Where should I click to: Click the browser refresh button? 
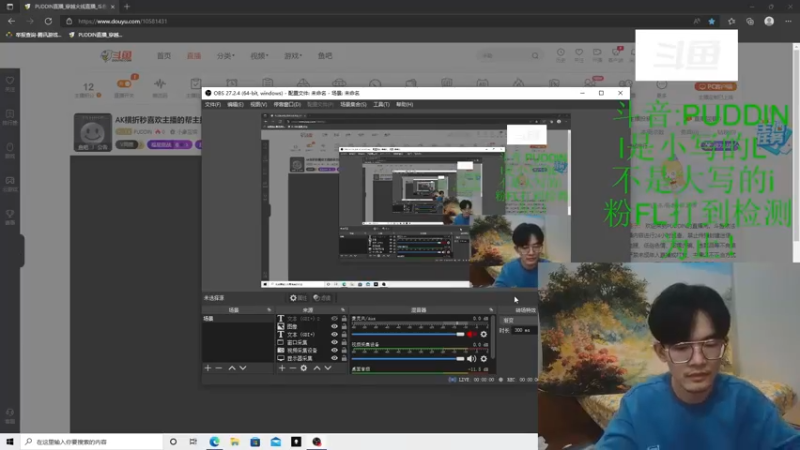(48, 21)
